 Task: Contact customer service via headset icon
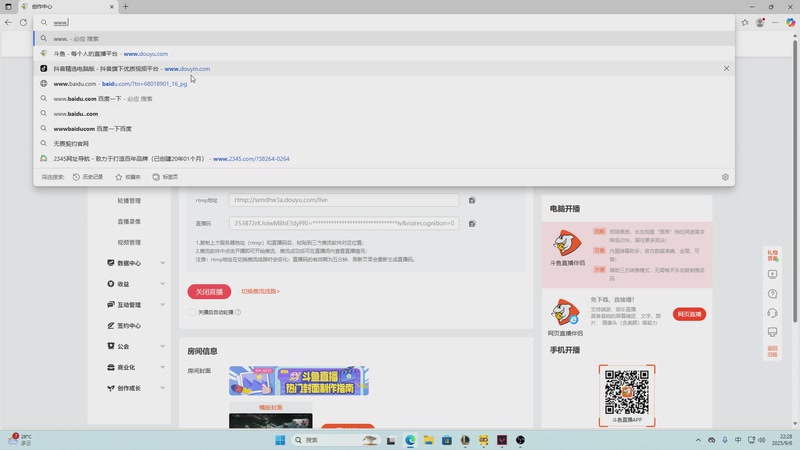coord(772,313)
